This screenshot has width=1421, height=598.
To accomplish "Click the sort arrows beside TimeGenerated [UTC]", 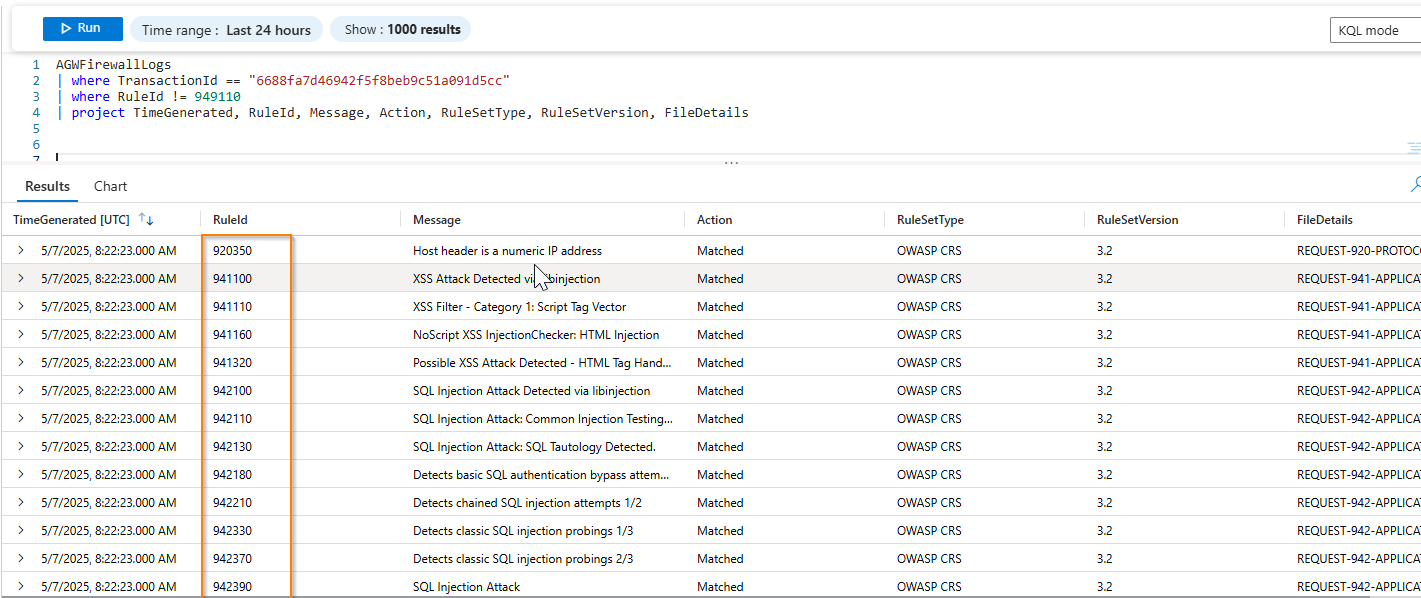I will coord(146,219).
